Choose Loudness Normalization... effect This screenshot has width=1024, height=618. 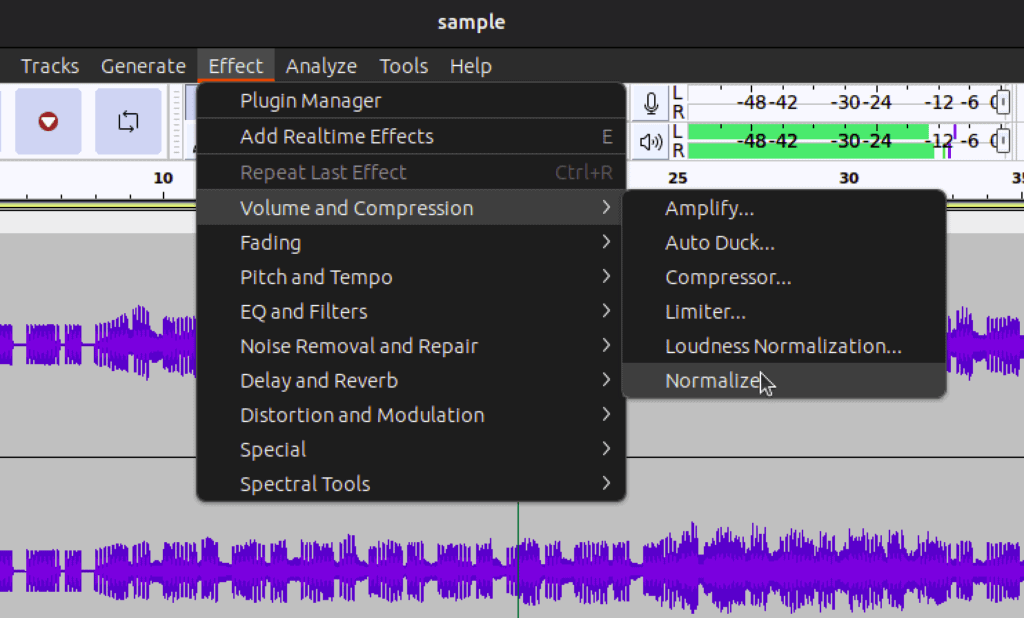(784, 346)
